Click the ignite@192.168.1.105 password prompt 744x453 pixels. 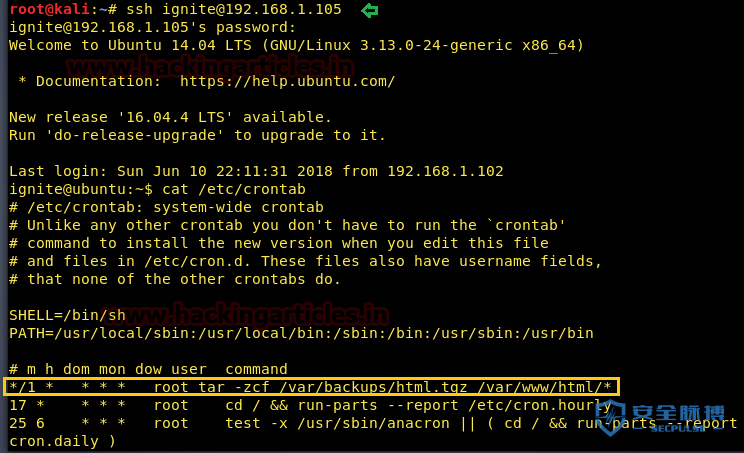pyautogui.click(x=152, y=27)
